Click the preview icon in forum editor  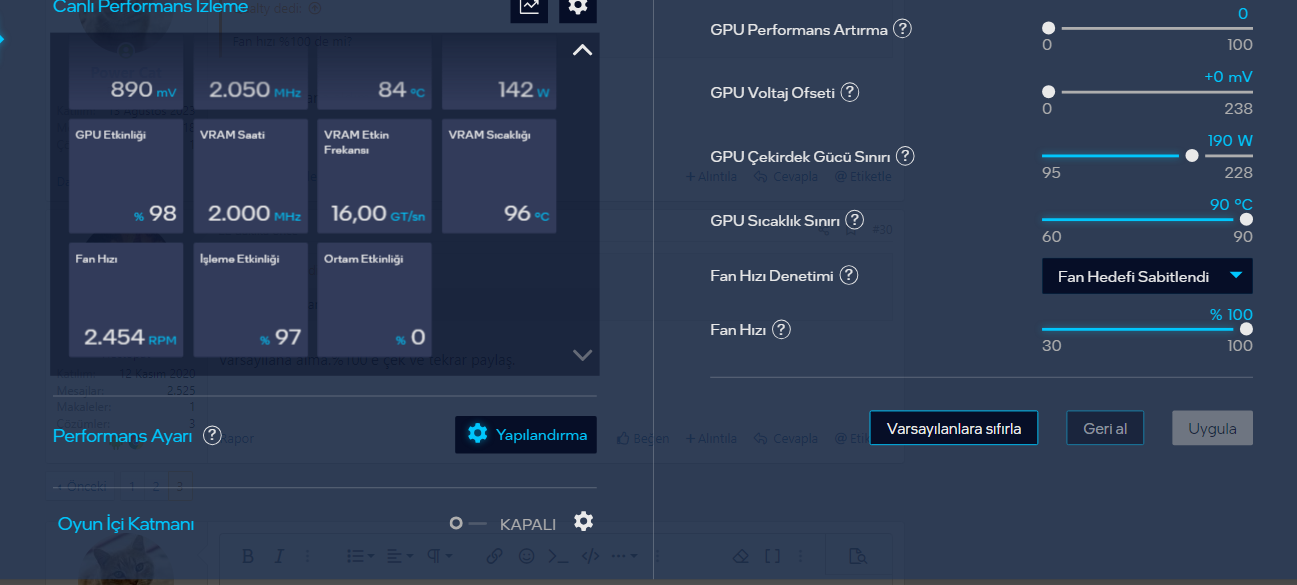click(857, 556)
